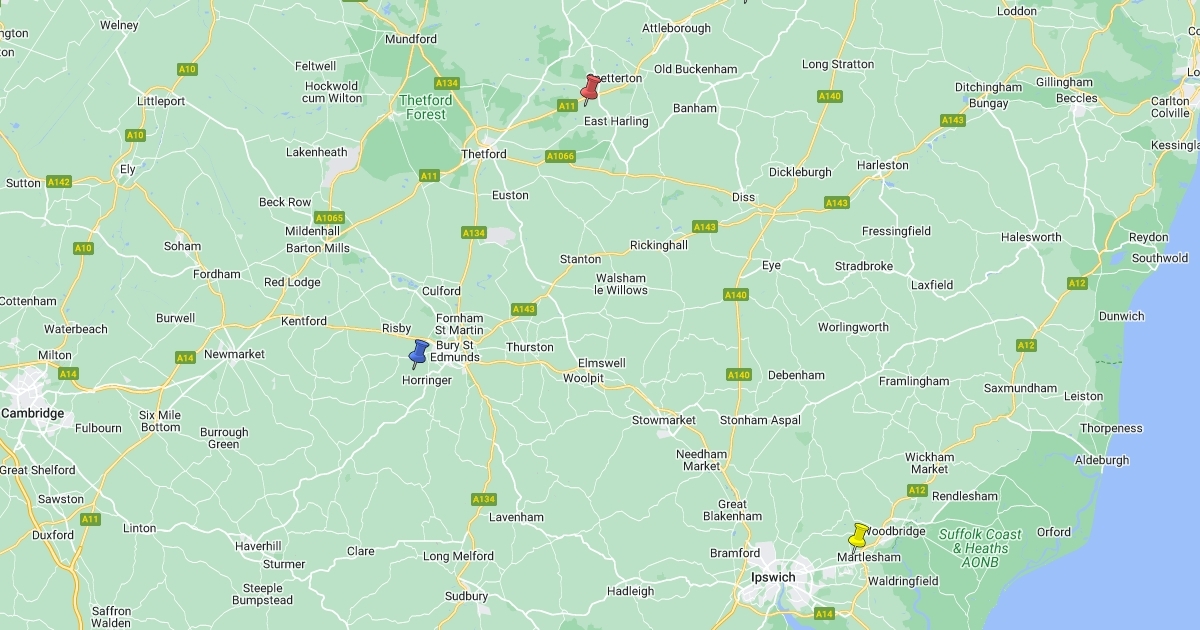The width and height of the screenshot is (1200, 630).
Task: Click the A142 road badge near Sutton
Action: (x=59, y=182)
